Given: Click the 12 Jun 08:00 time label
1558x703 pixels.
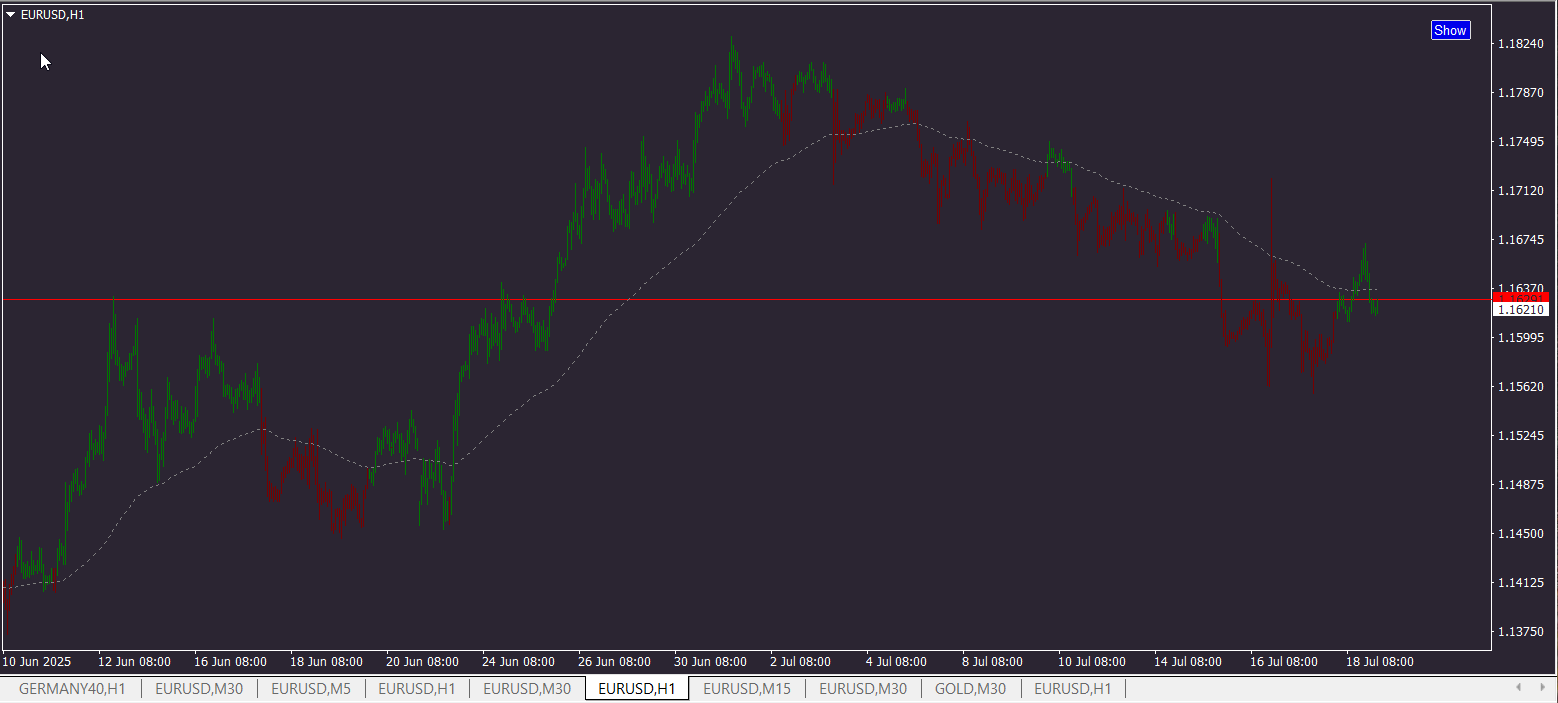Looking at the screenshot, I should tap(134, 662).
